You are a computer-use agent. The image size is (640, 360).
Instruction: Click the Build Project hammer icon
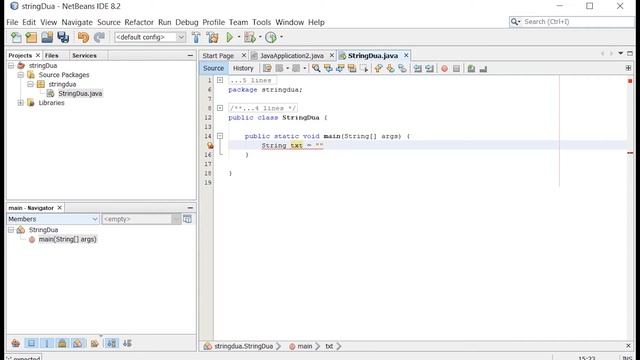click(196, 38)
